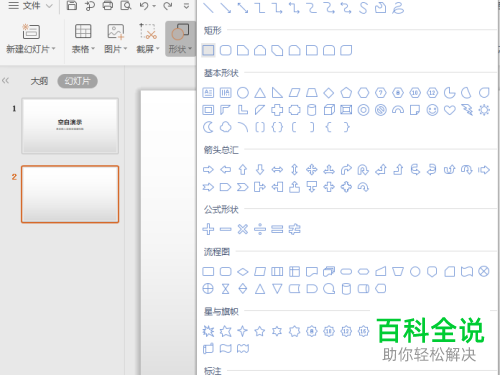Select the up arrow in 箭头总汇
The image size is (500, 375).
click(x=243, y=170)
